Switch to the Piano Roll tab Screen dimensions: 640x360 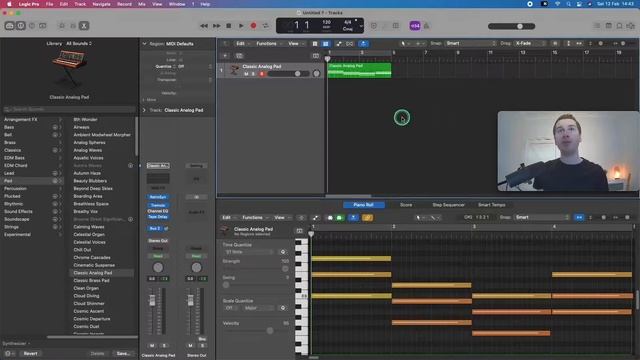[x=363, y=205]
